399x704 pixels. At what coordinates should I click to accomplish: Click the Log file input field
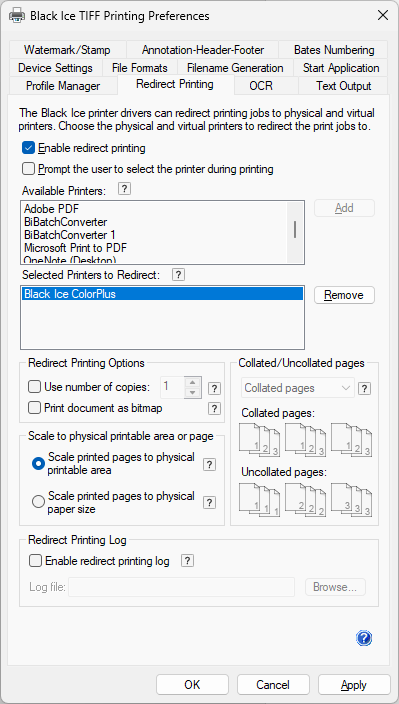coord(181,587)
